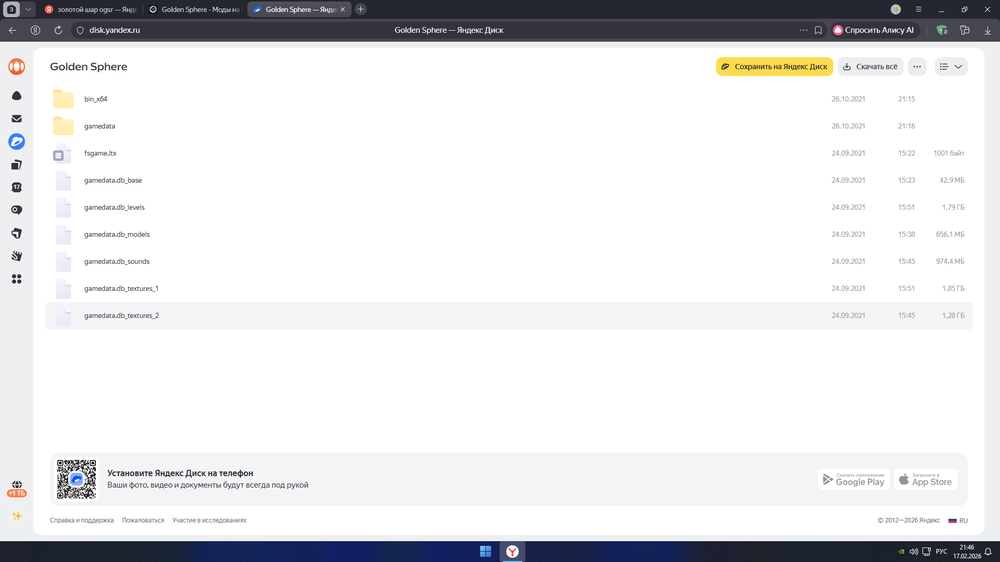Bookmark this page in address bar
The width and height of the screenshot is (1000, 562).
tap(818, 30)
